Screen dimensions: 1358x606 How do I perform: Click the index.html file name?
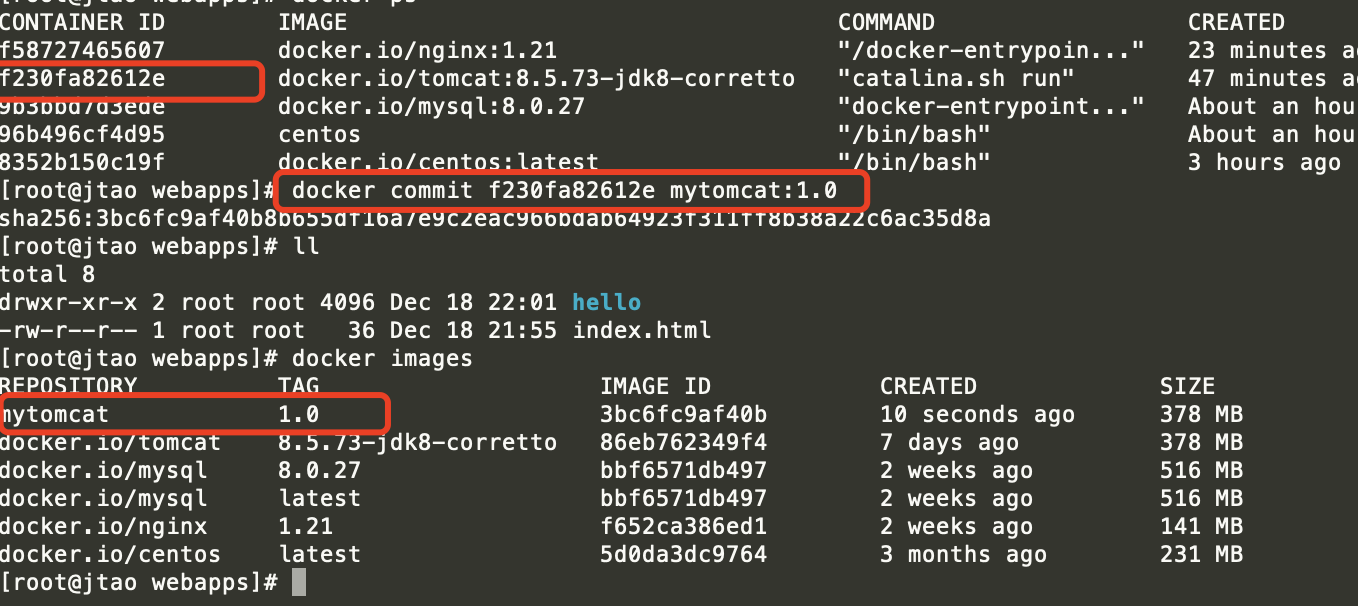pos(641,330)
